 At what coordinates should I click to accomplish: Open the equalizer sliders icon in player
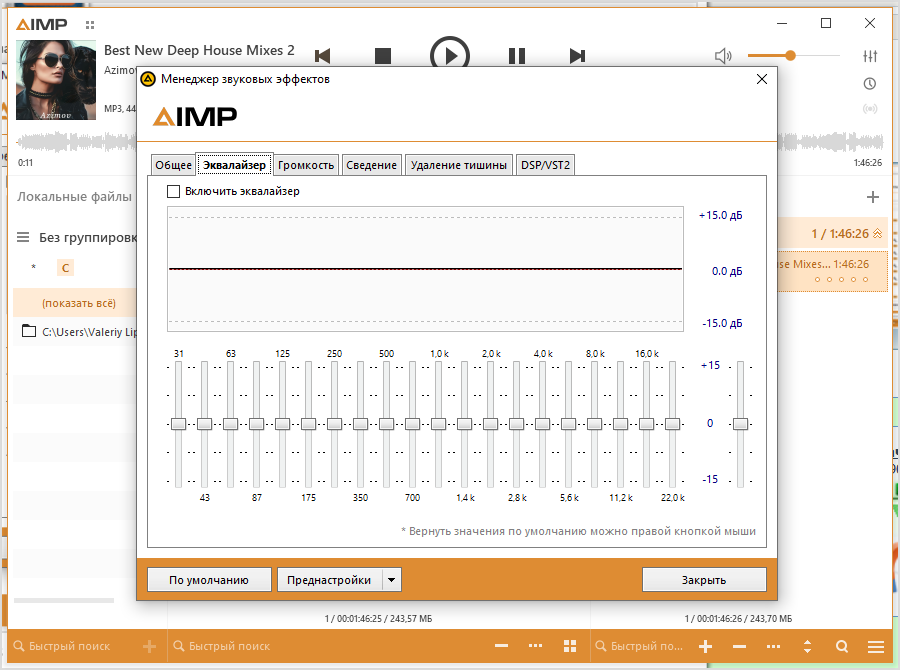tap(870, 56)
